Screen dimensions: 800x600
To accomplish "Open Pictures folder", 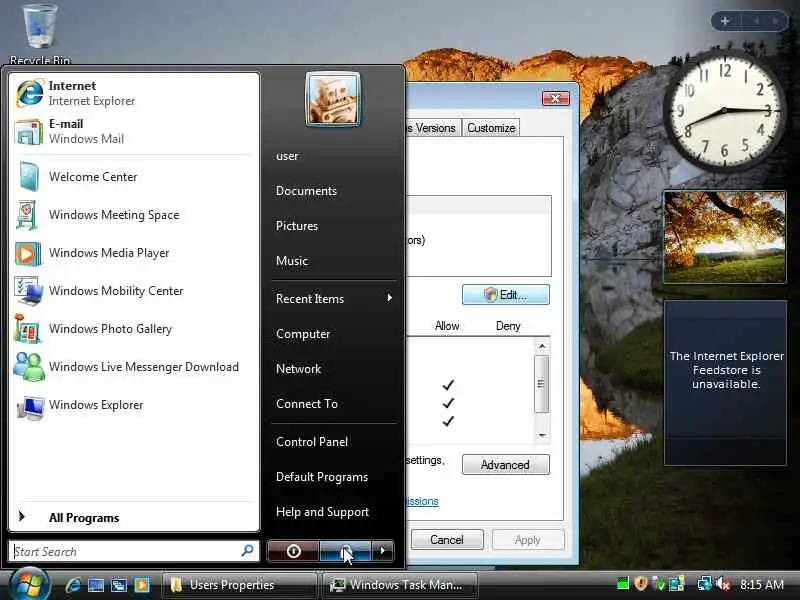I will [296, 226].
